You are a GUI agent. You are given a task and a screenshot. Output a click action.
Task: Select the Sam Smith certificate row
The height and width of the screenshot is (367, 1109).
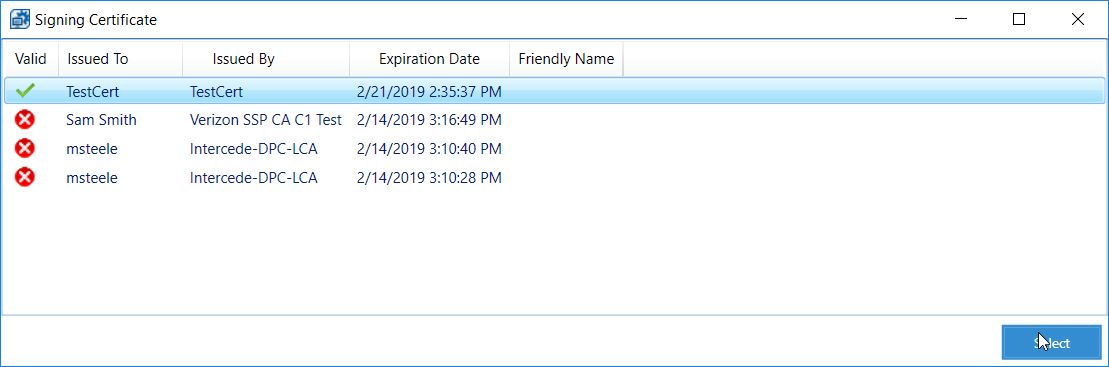[x=554, y=120]
